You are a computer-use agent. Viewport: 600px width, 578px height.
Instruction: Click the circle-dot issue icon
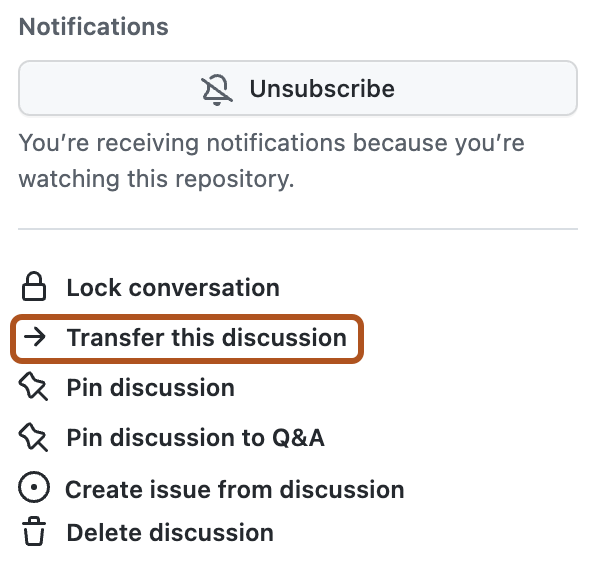(x=34, y=489)
